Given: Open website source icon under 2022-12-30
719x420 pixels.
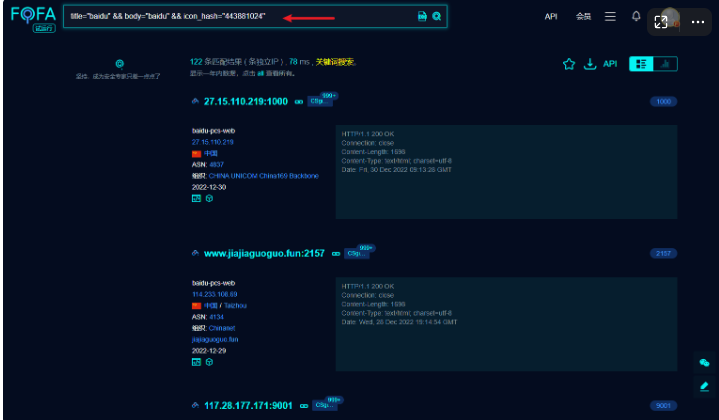Looking at the screenshot, I should 196,199.
